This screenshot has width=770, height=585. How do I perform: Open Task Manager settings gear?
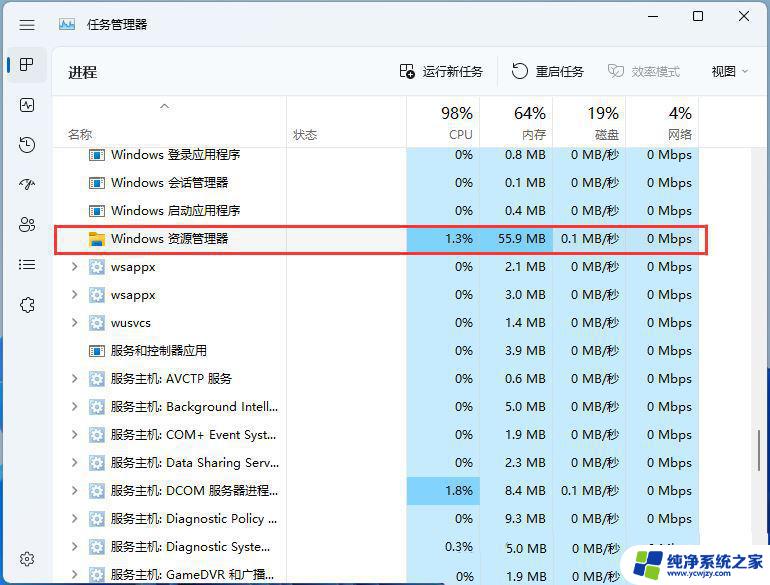(x=27, y=559)
